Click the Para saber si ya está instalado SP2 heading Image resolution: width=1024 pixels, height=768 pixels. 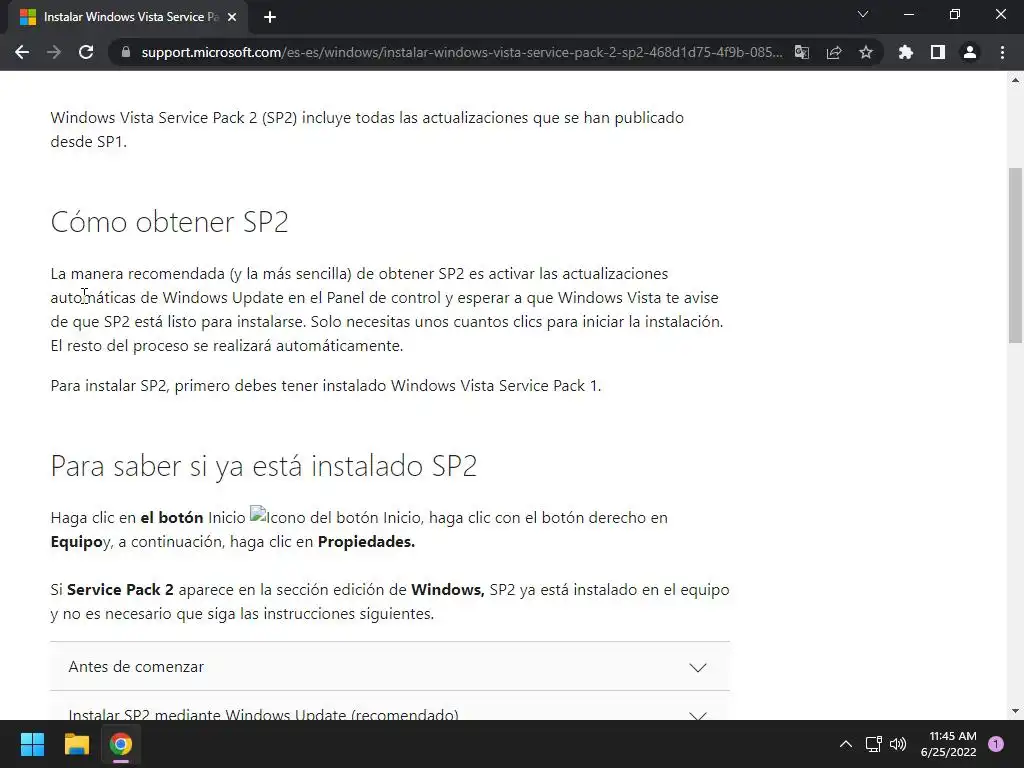point(264,466)
